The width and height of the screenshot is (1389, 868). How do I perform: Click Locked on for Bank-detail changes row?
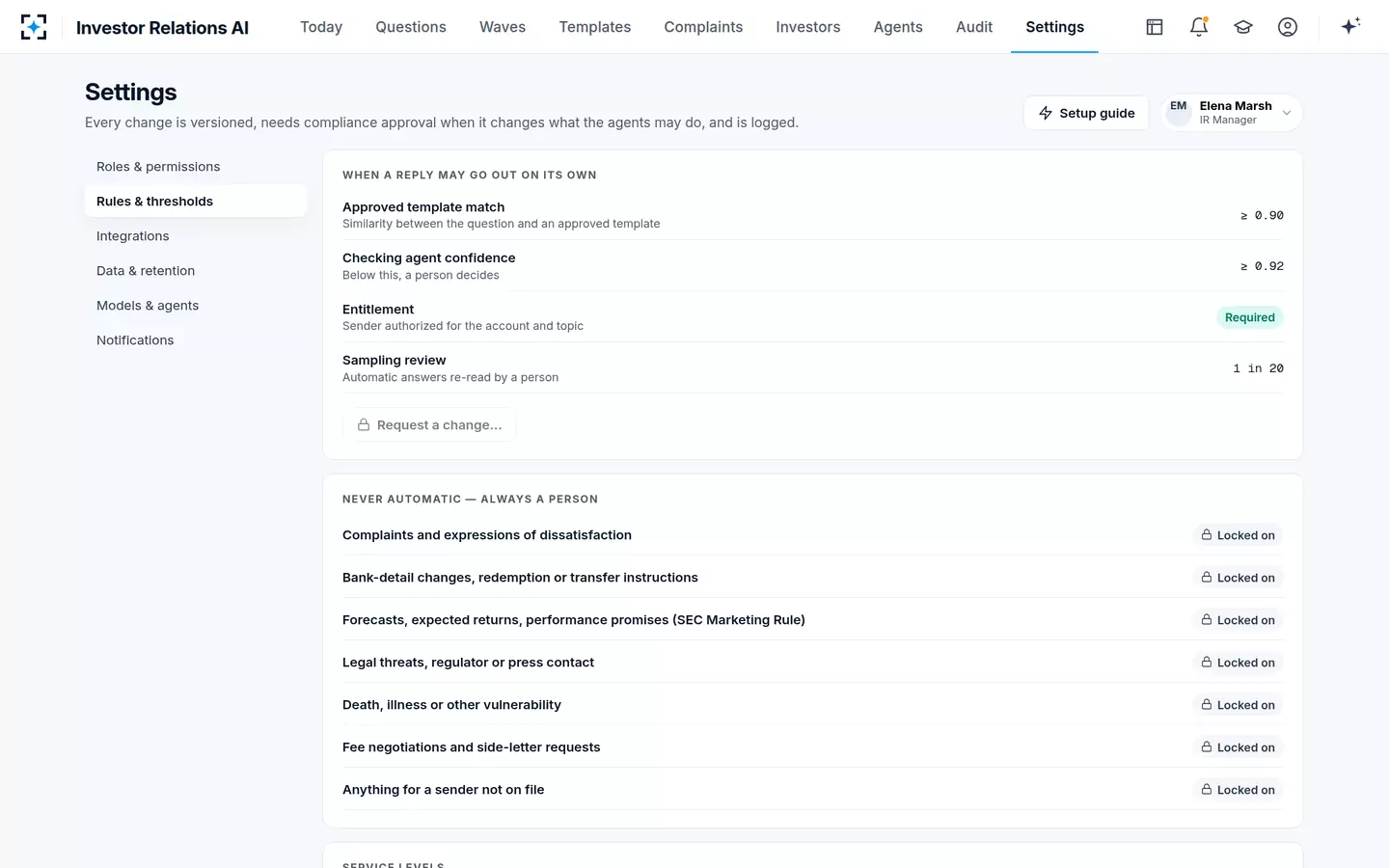1238,578
